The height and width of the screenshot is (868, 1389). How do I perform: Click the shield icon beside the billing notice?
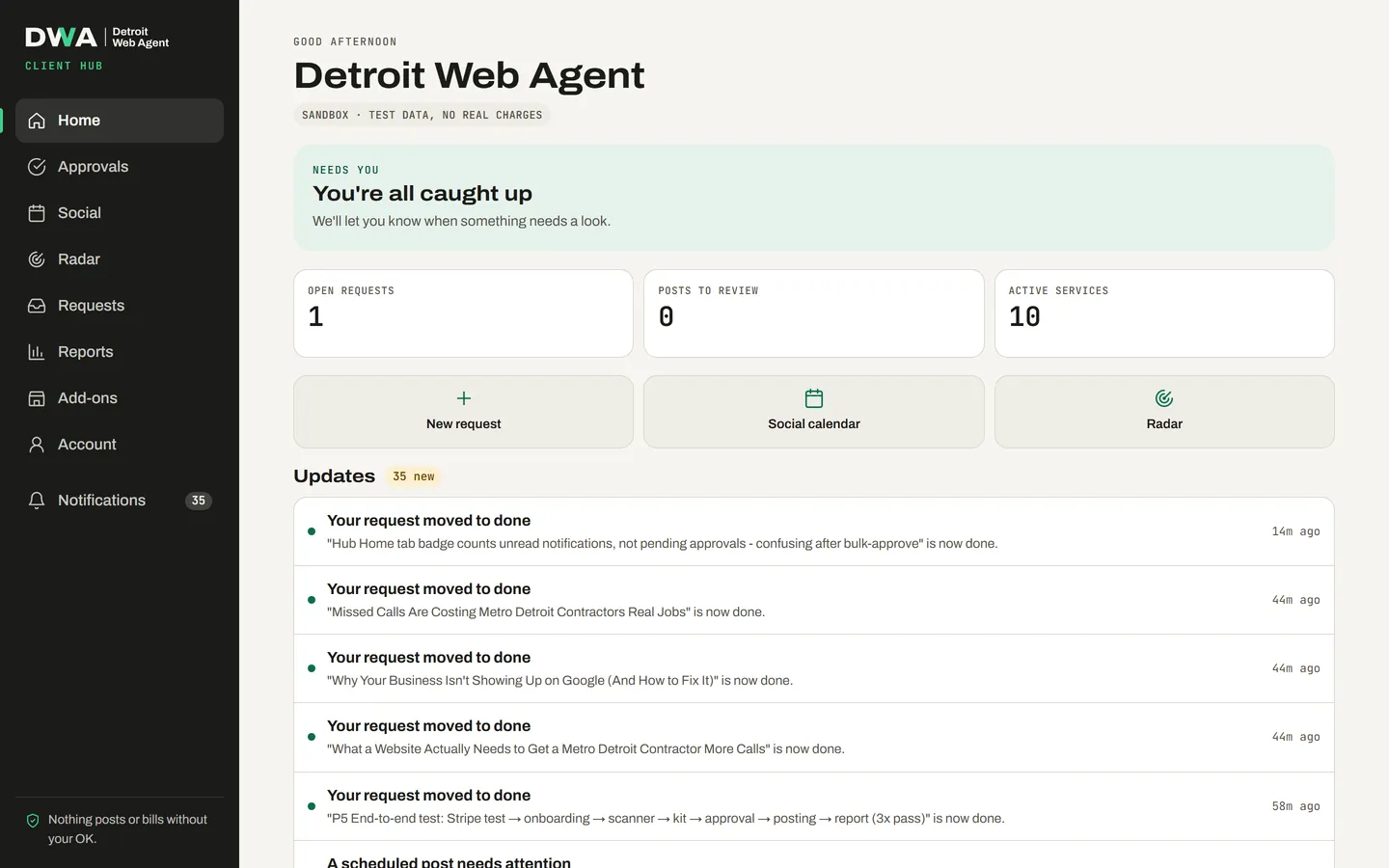coord(33,821)
